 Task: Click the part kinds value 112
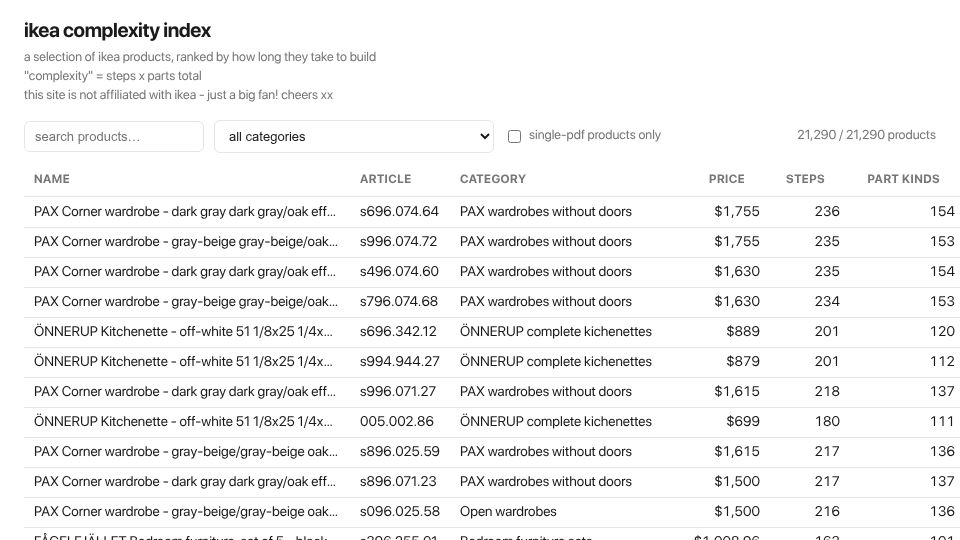942,361
